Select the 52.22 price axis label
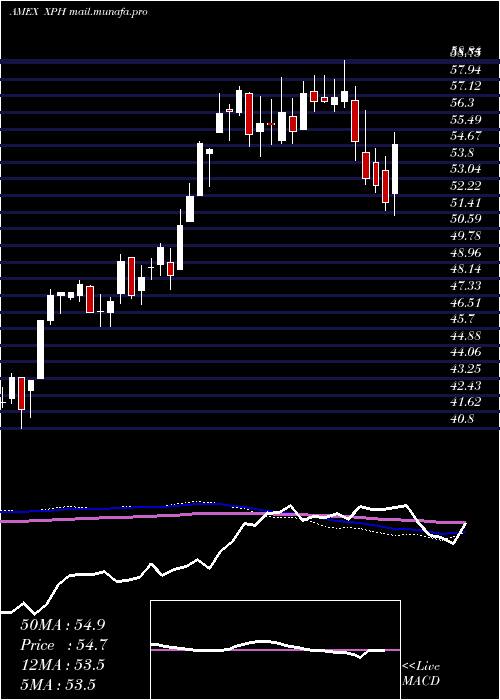This screenshot has height=700, width=500. 466,186
